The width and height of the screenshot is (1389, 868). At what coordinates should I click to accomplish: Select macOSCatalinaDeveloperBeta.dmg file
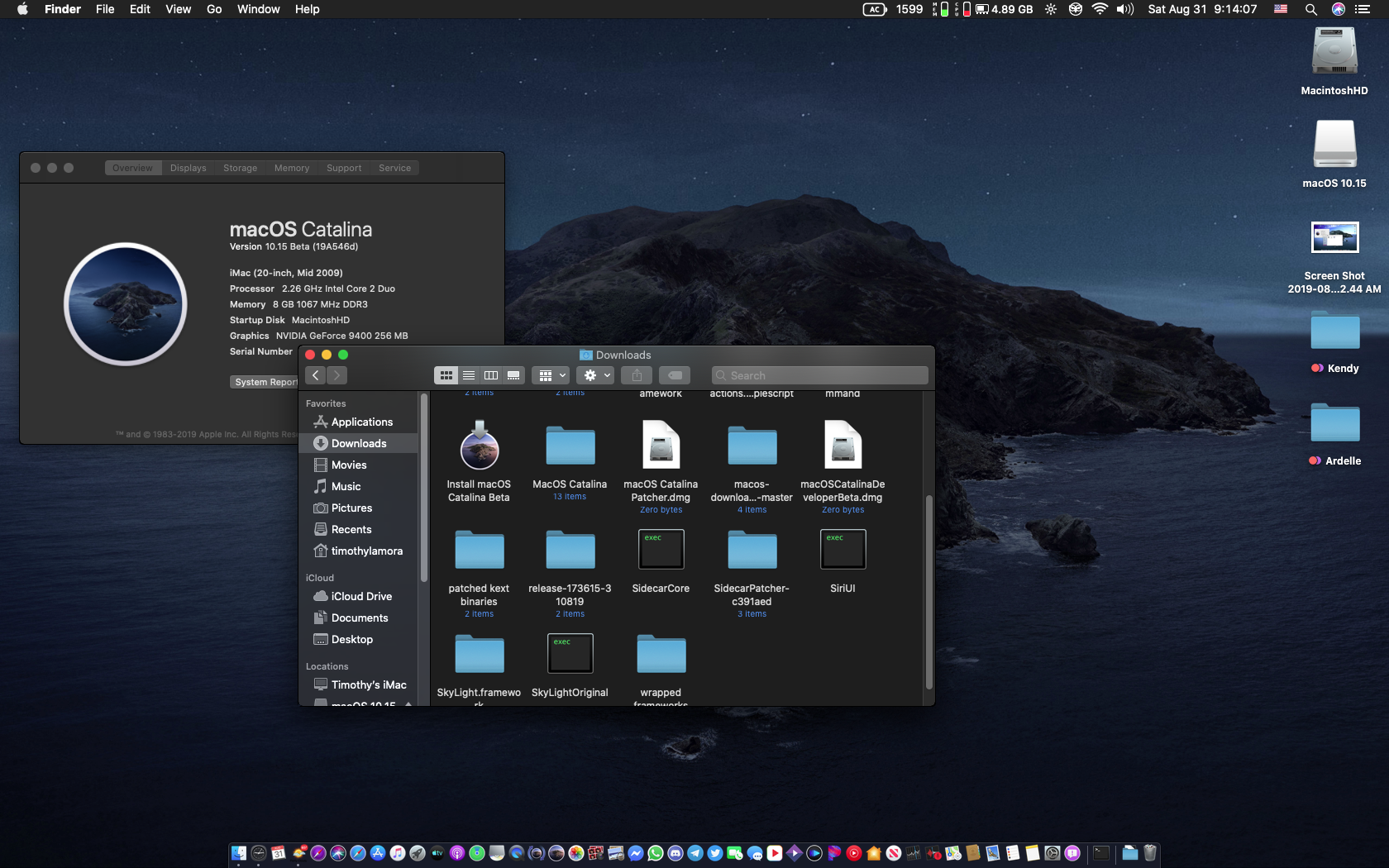click(x=842, y=445)
